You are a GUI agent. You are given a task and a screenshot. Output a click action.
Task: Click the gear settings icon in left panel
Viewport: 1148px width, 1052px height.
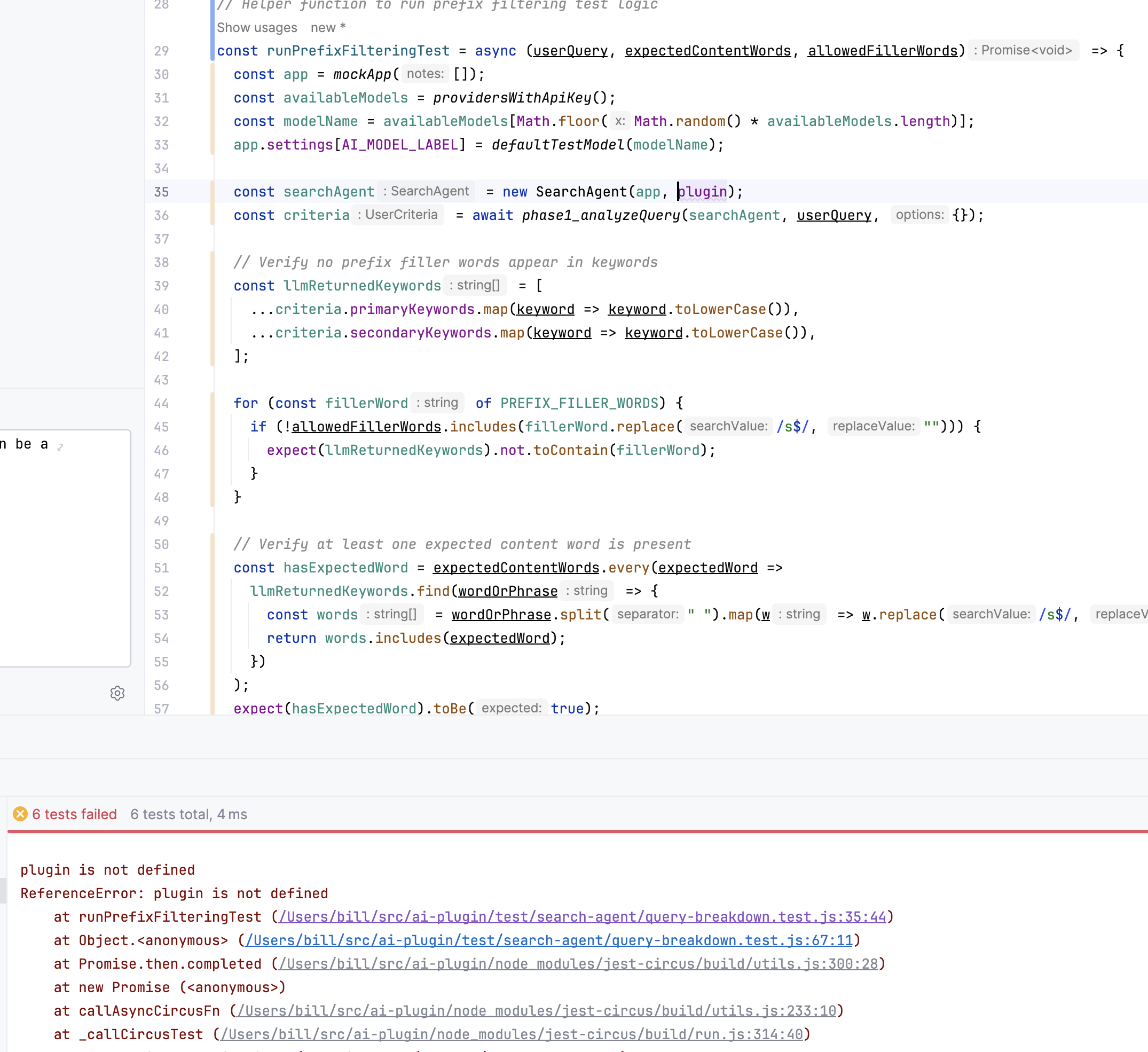click(117, 693)
